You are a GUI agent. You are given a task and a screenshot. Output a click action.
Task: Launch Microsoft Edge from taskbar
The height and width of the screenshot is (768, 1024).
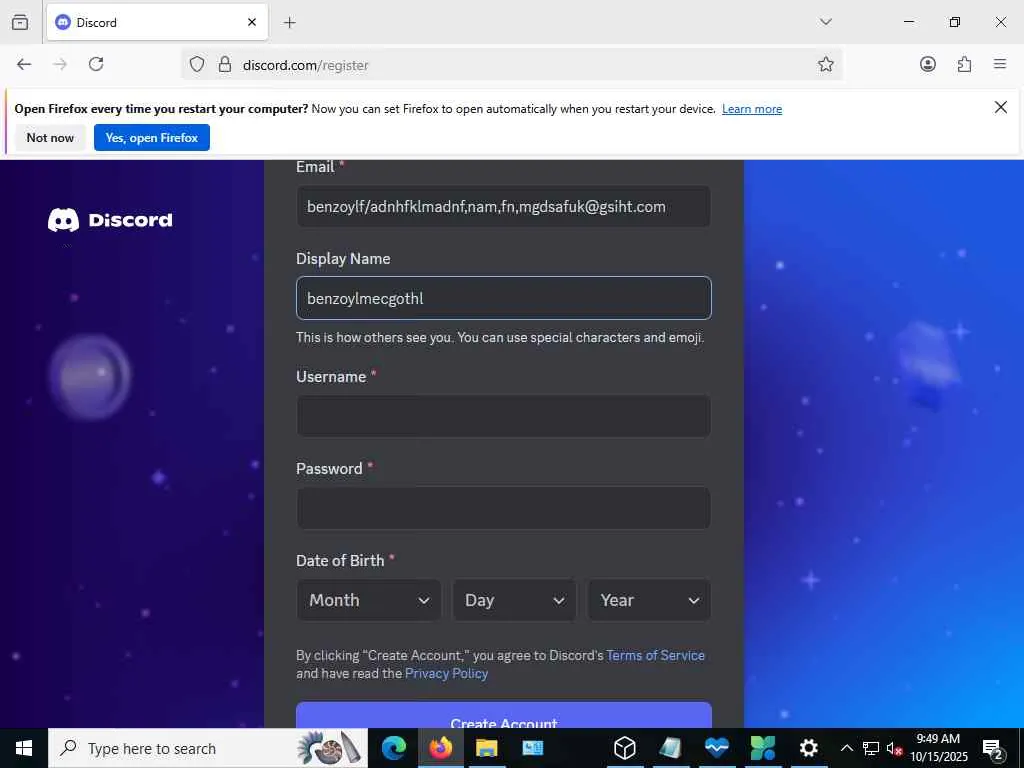click(x=393, y=748)
